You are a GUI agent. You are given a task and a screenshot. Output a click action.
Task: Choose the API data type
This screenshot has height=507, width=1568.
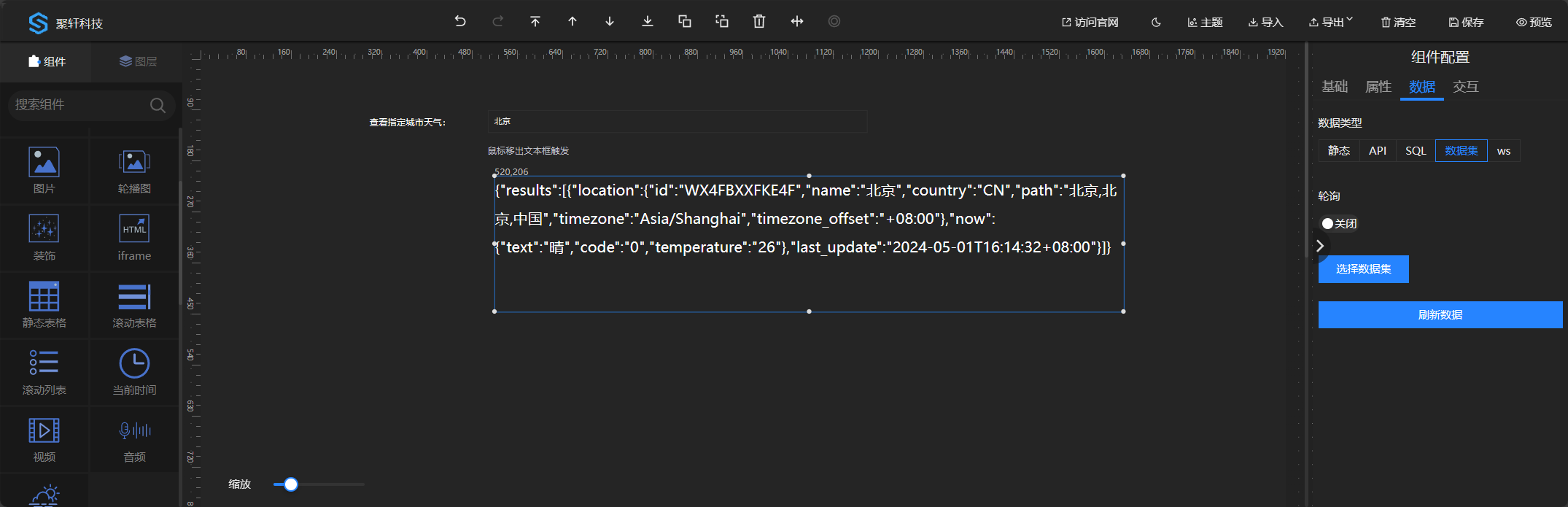coord(1378,151)
